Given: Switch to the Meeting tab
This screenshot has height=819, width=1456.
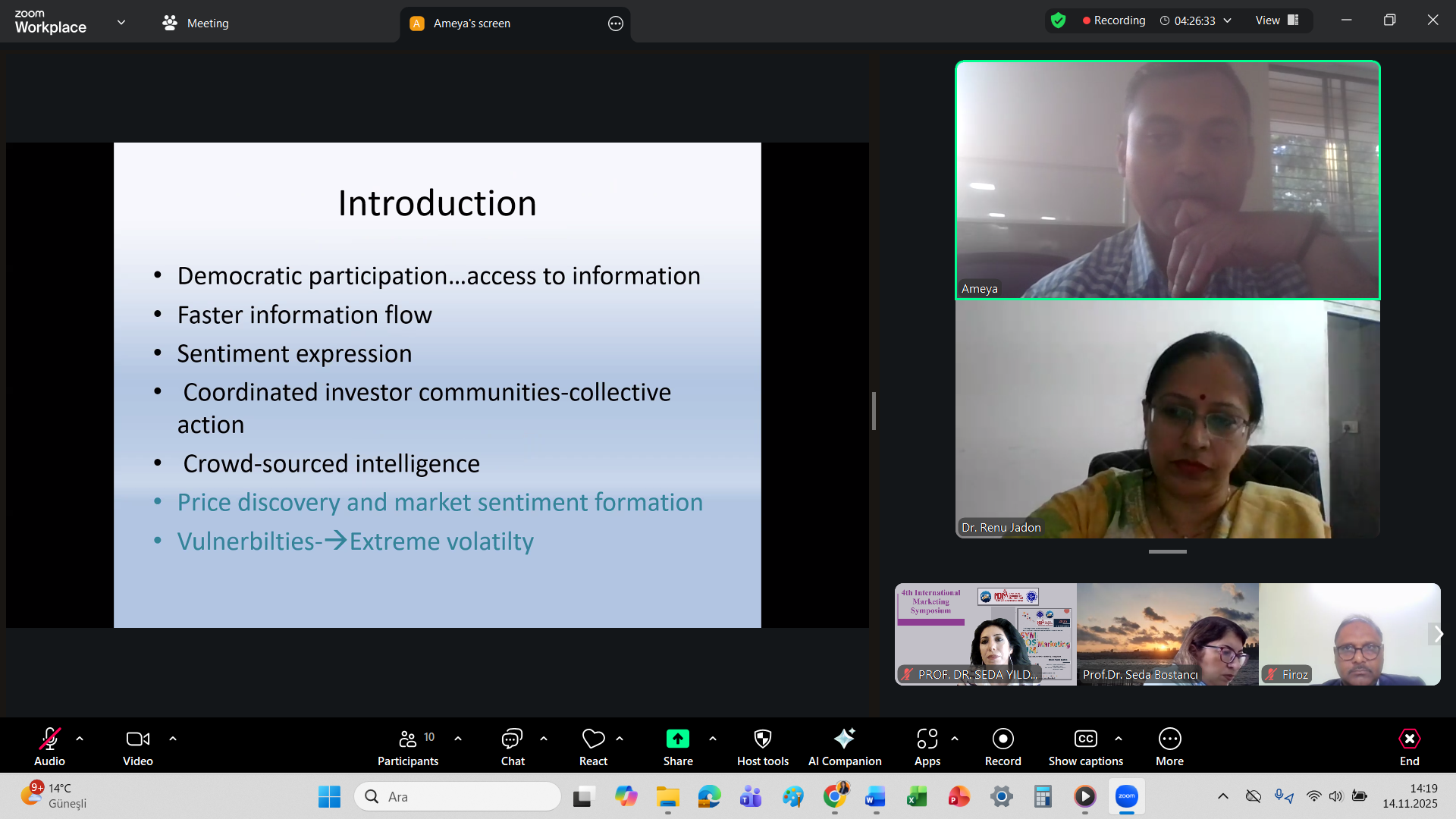Looking at the screenshot, I should 196,24.
